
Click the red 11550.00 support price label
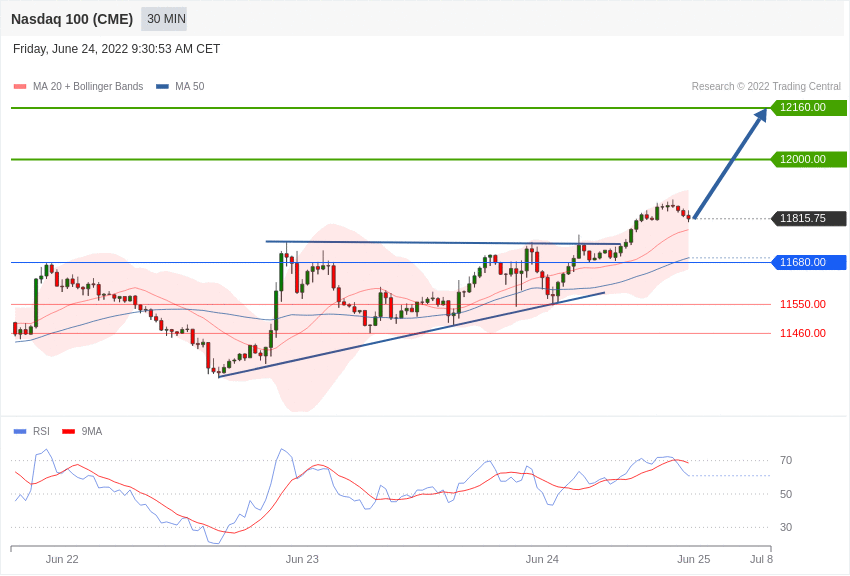pos(803,304)
